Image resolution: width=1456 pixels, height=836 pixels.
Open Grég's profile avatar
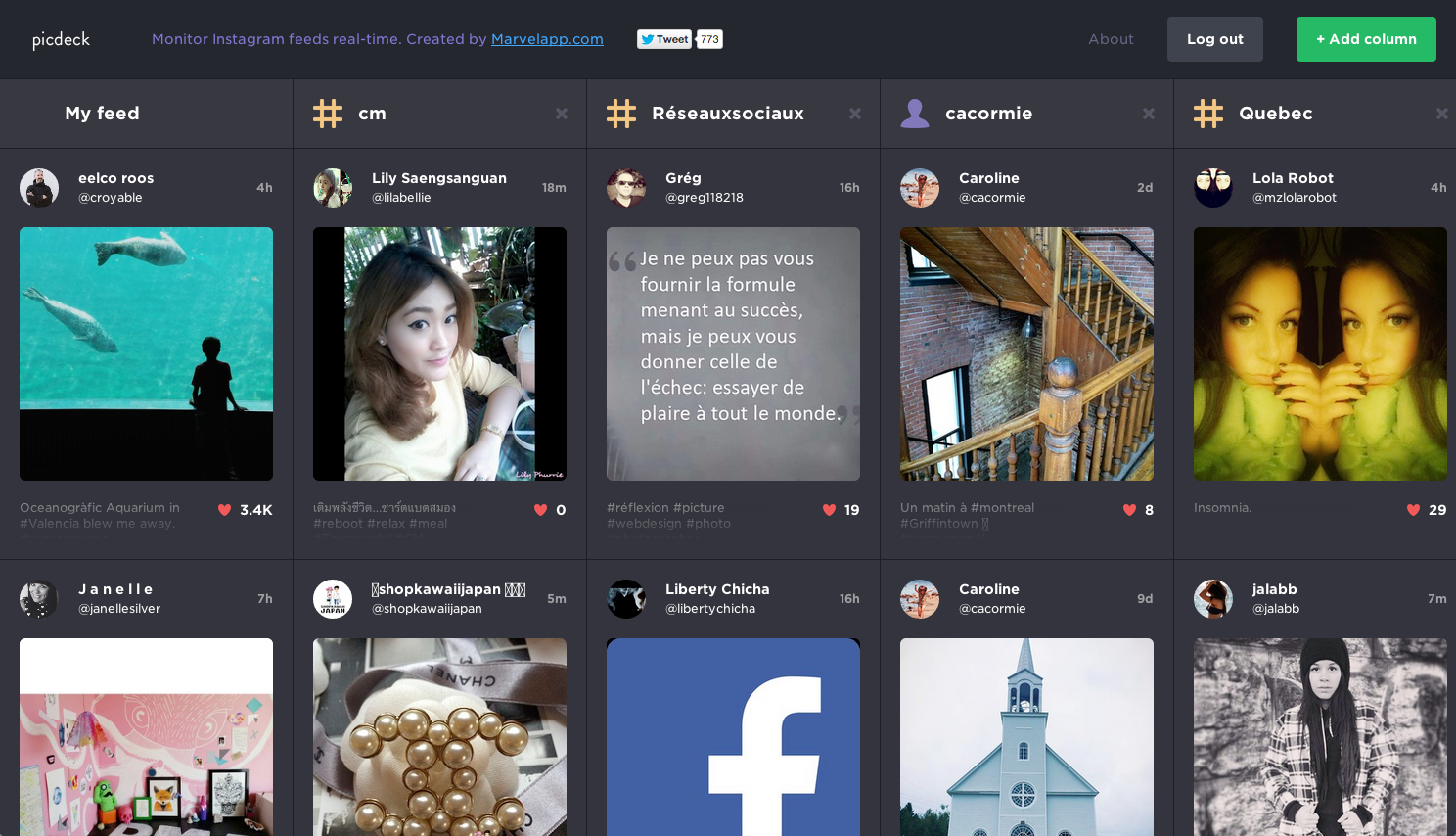click(x=626, y=188)
